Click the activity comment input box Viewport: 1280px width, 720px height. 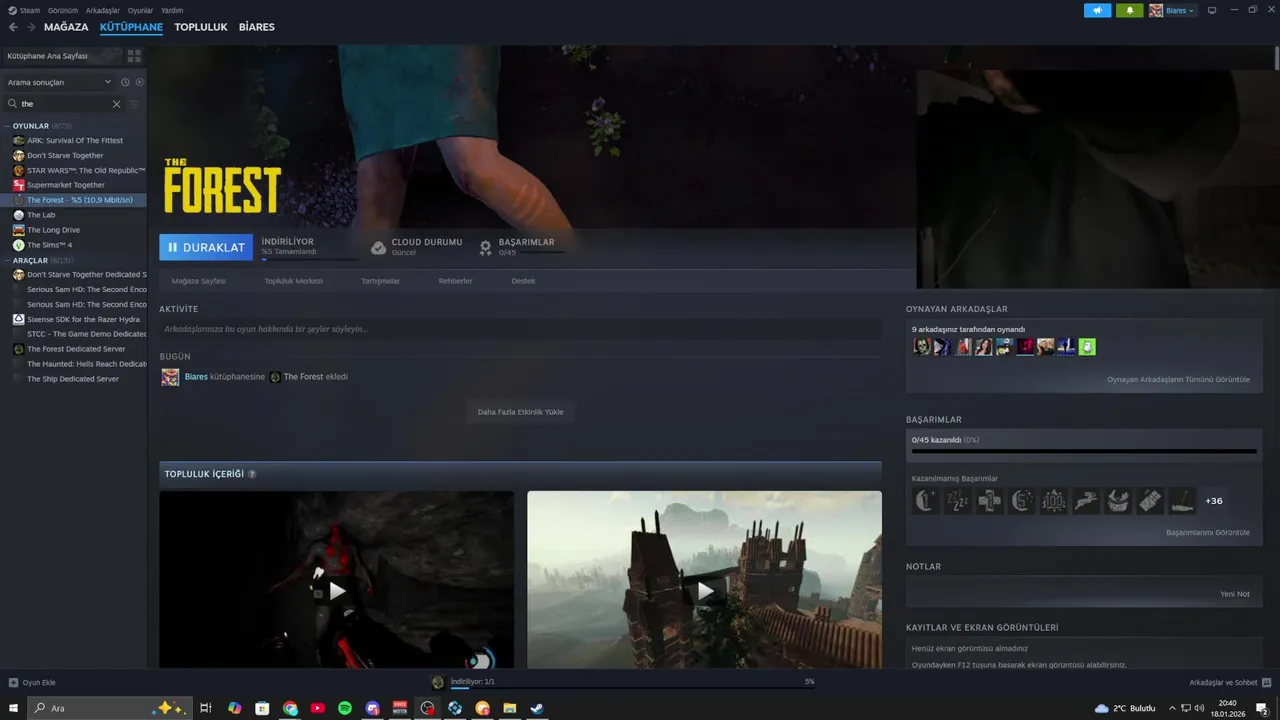[520, 329]
